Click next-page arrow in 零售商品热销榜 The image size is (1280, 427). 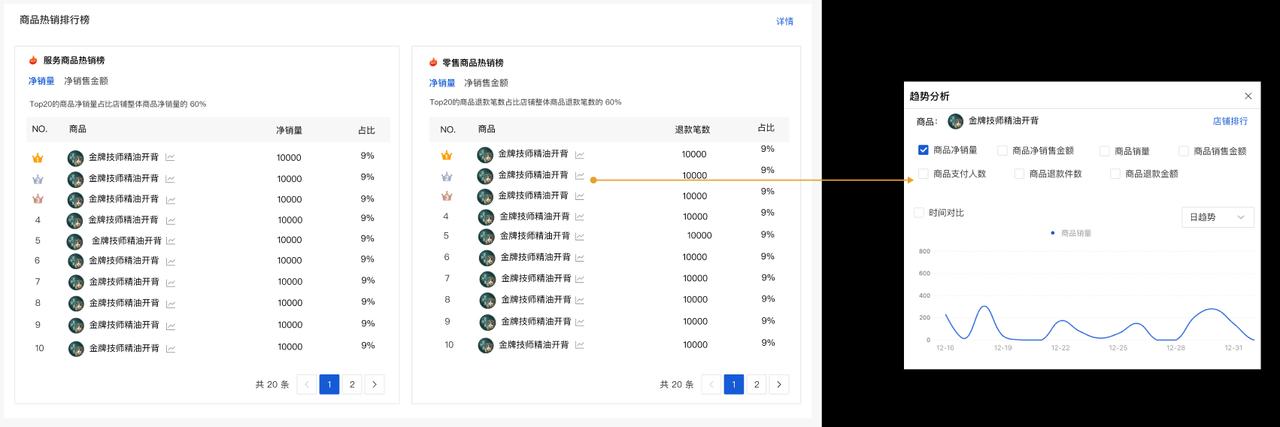(x=780, y=384)
